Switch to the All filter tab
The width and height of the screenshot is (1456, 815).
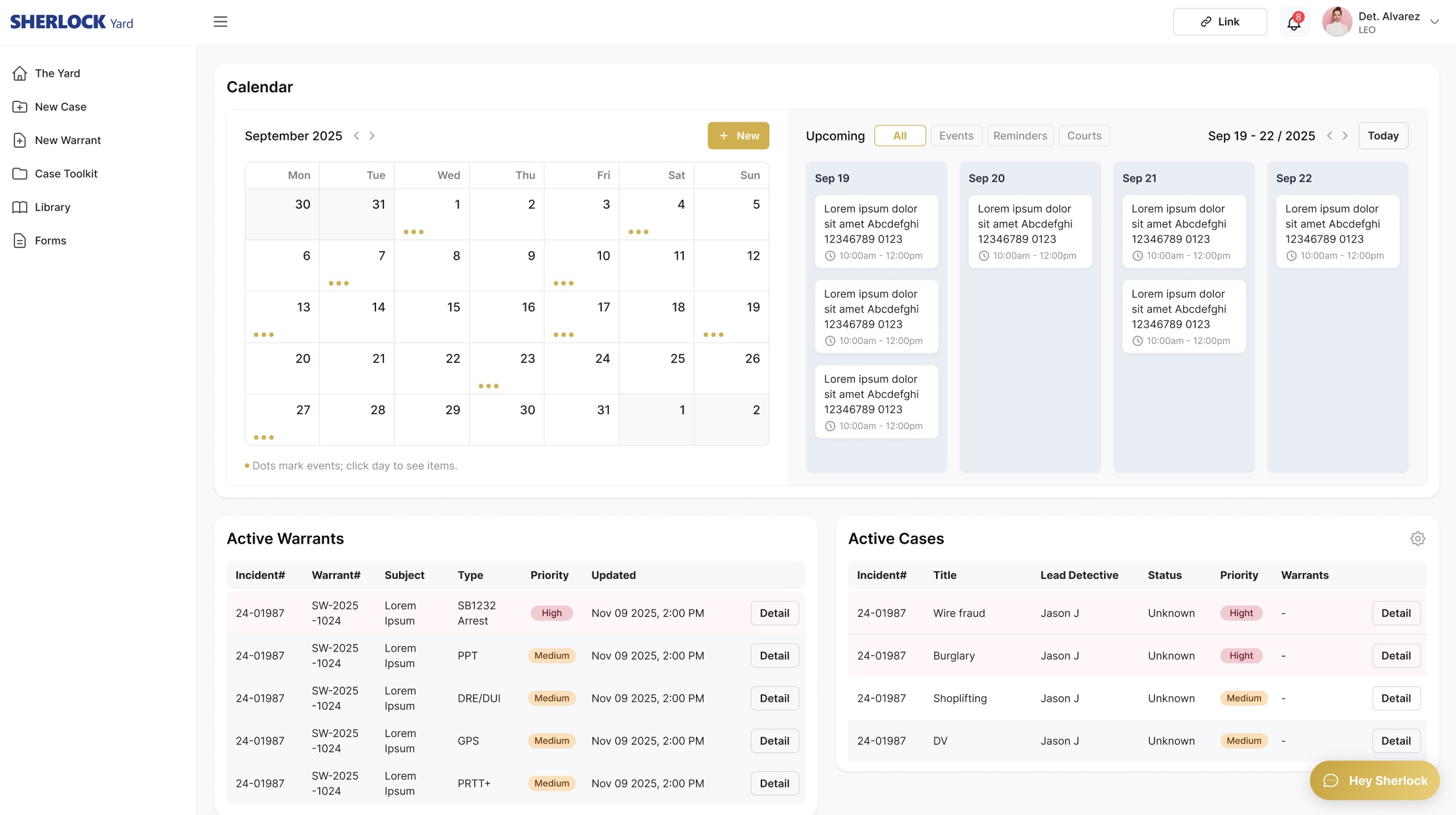(900, 135)
